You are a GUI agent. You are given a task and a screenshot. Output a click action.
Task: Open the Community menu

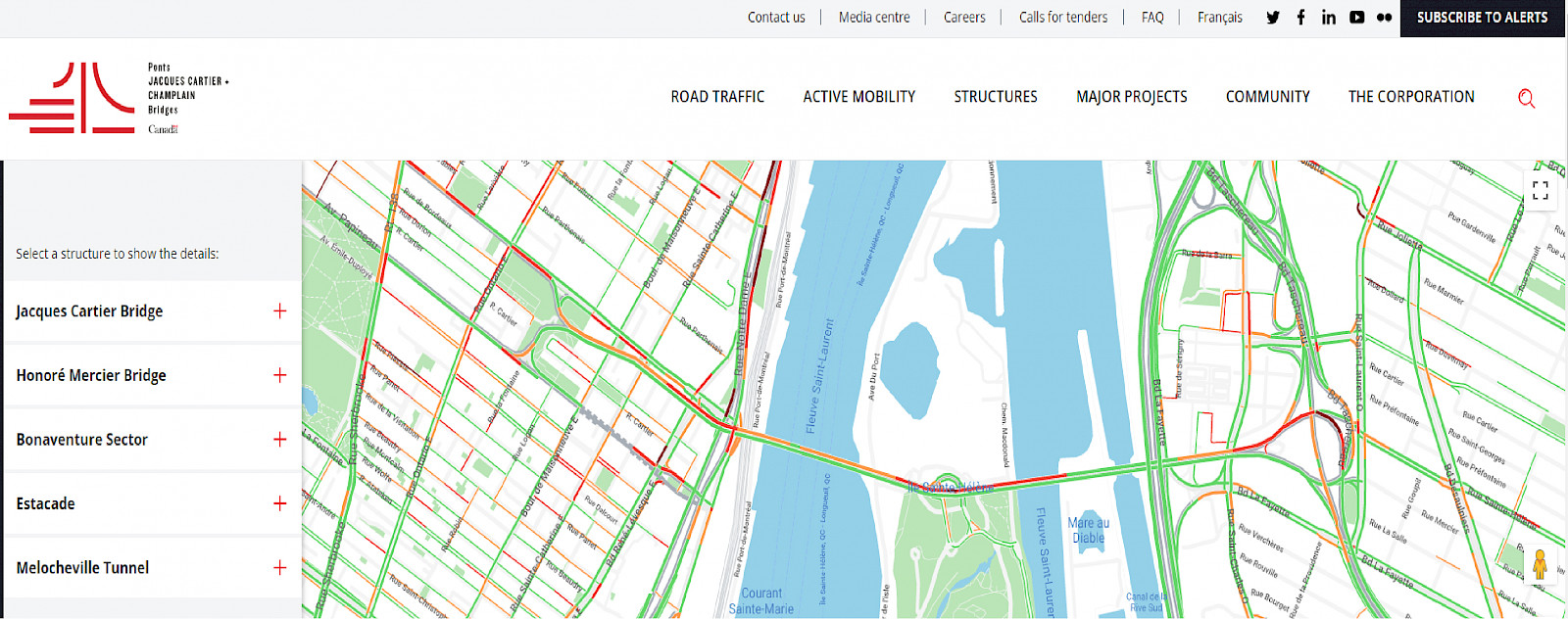(1268, 97)
